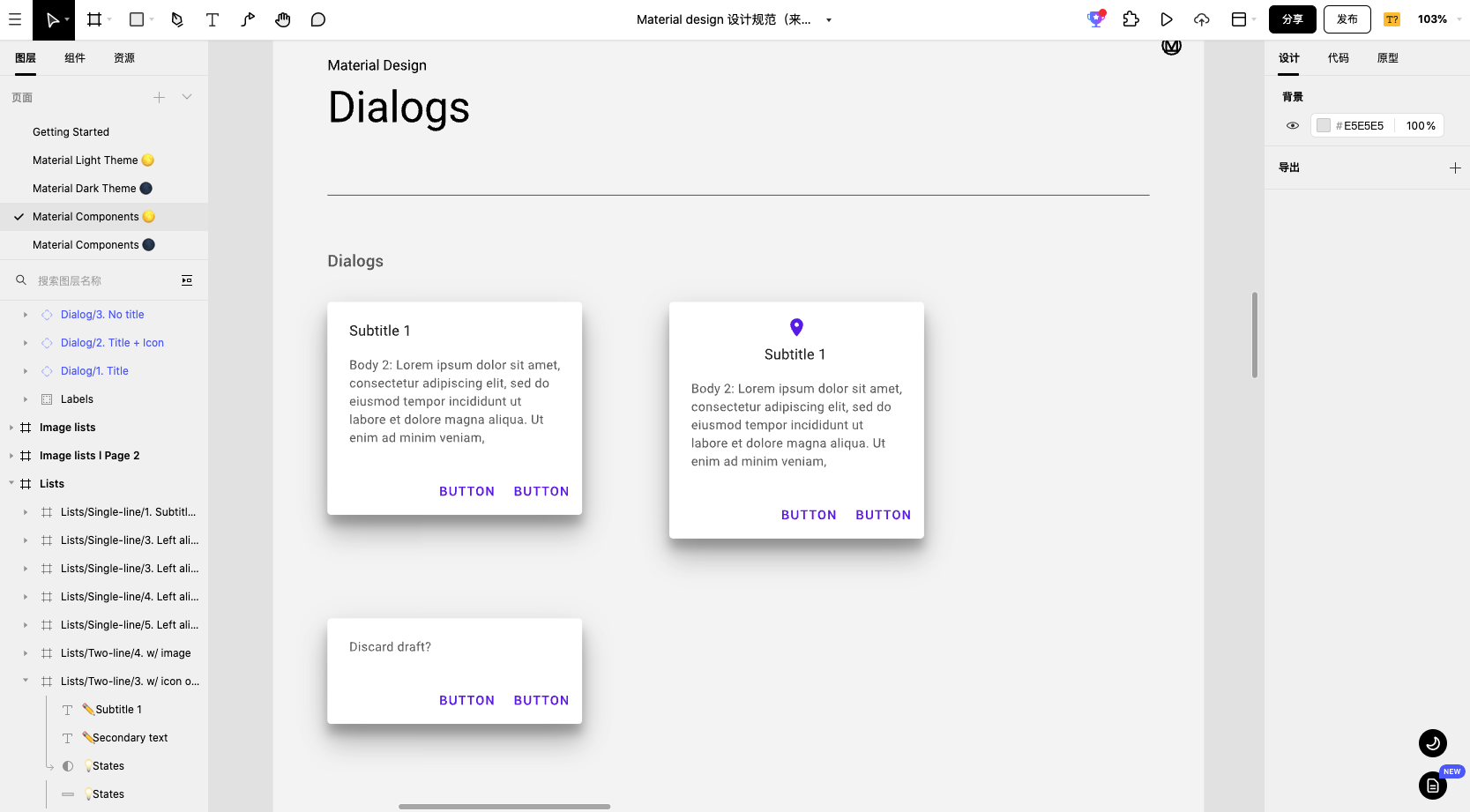Switch to the 设计 design tab
Image resolution: width=1470 pixels, height=812 pixels.
tap(1289, 58)
